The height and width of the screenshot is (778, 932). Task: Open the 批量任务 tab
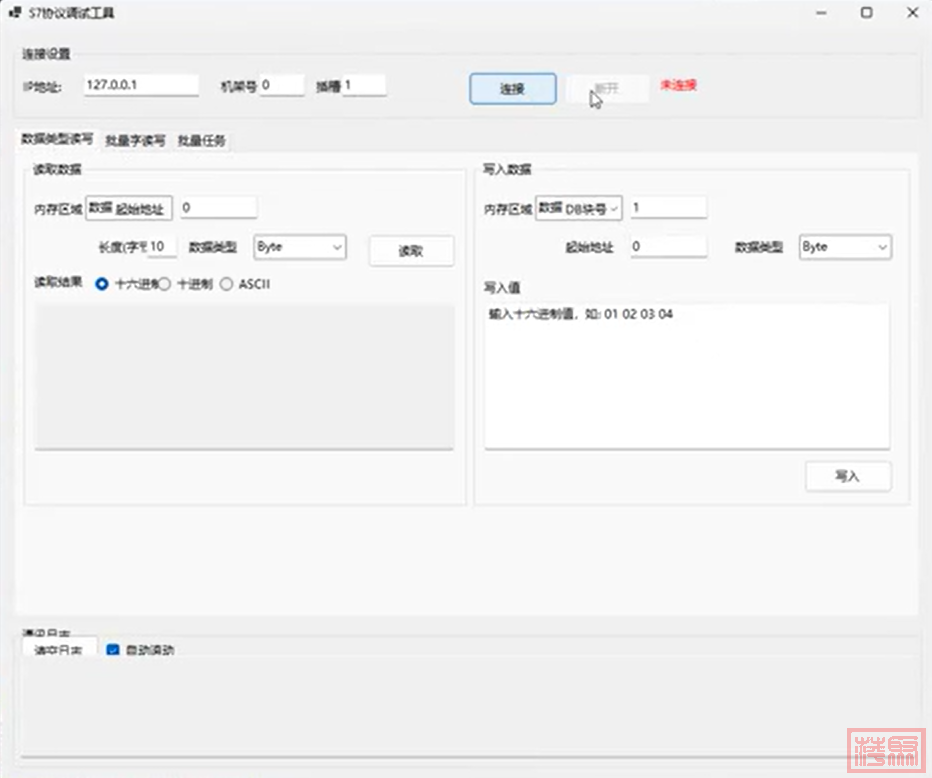[x=201, y=141]
